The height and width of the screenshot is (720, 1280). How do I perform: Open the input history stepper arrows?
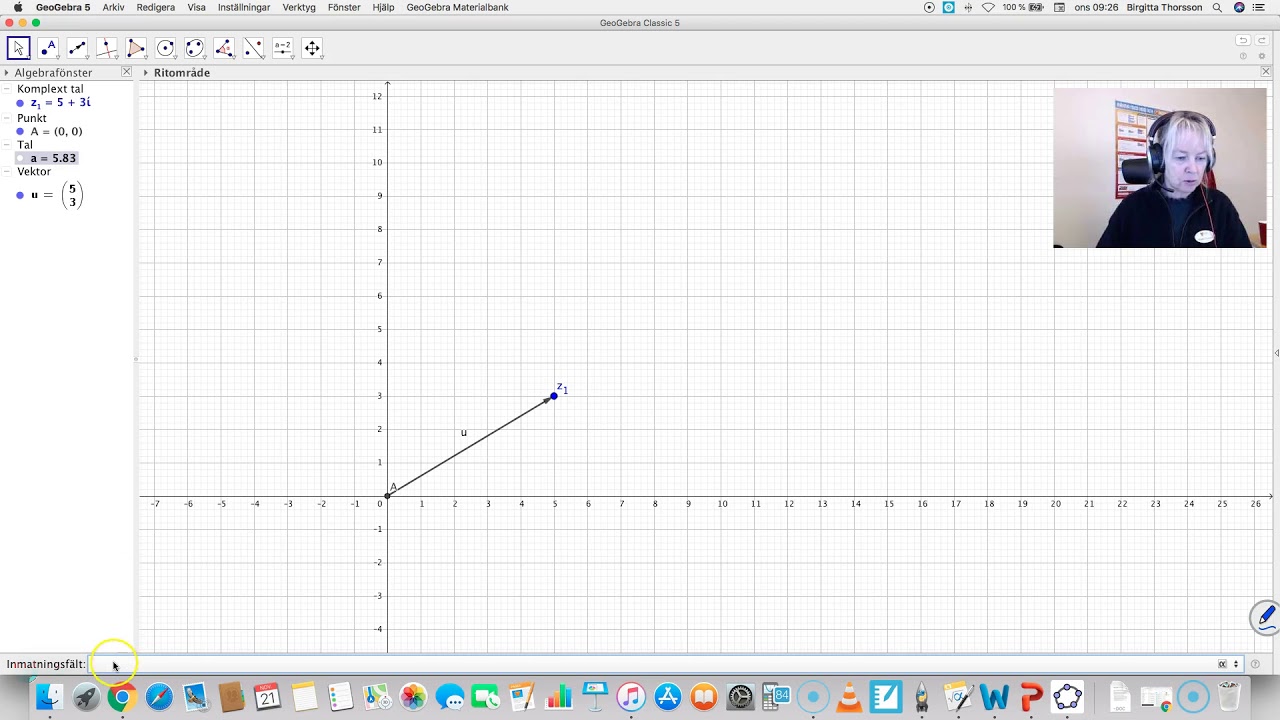[x=1236, y=664]
